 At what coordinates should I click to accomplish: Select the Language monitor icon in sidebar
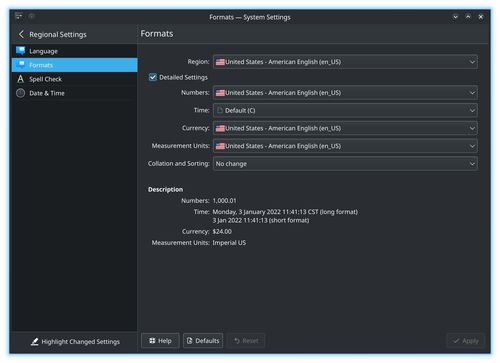(21, 51)
